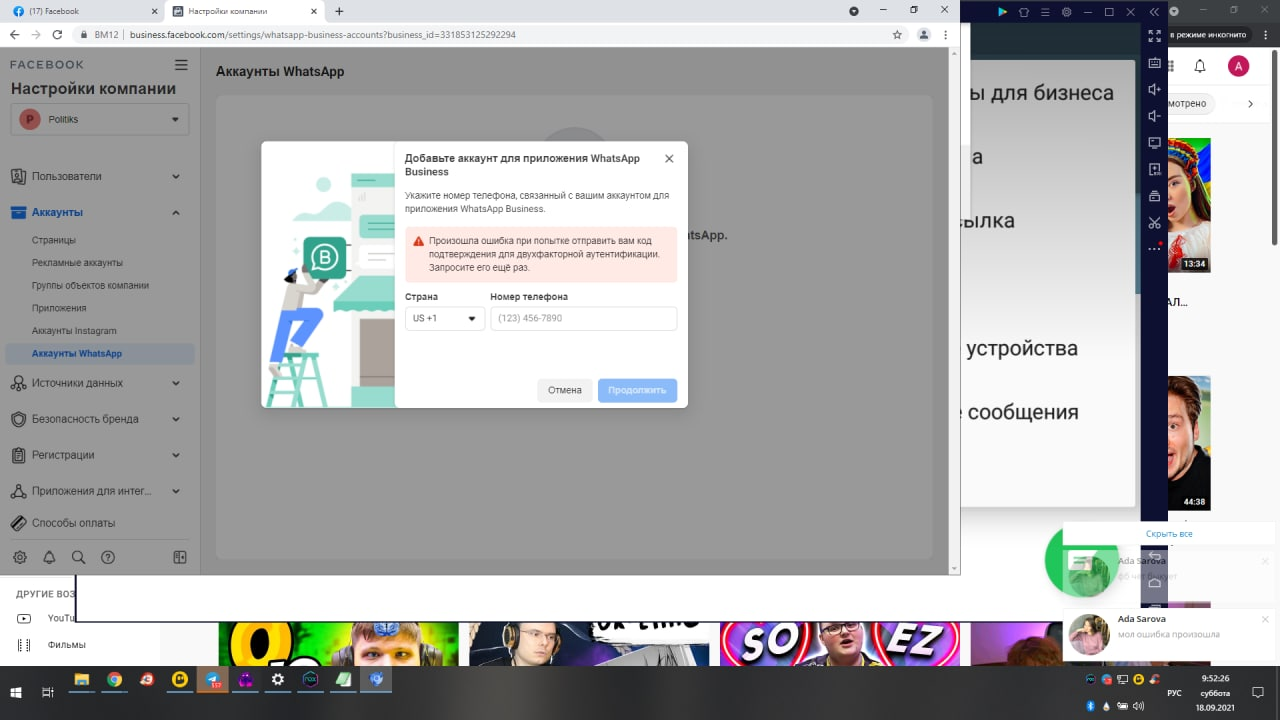Click the YouTube chips next arrow
Screen dimensions: 1280x720
1250,103
